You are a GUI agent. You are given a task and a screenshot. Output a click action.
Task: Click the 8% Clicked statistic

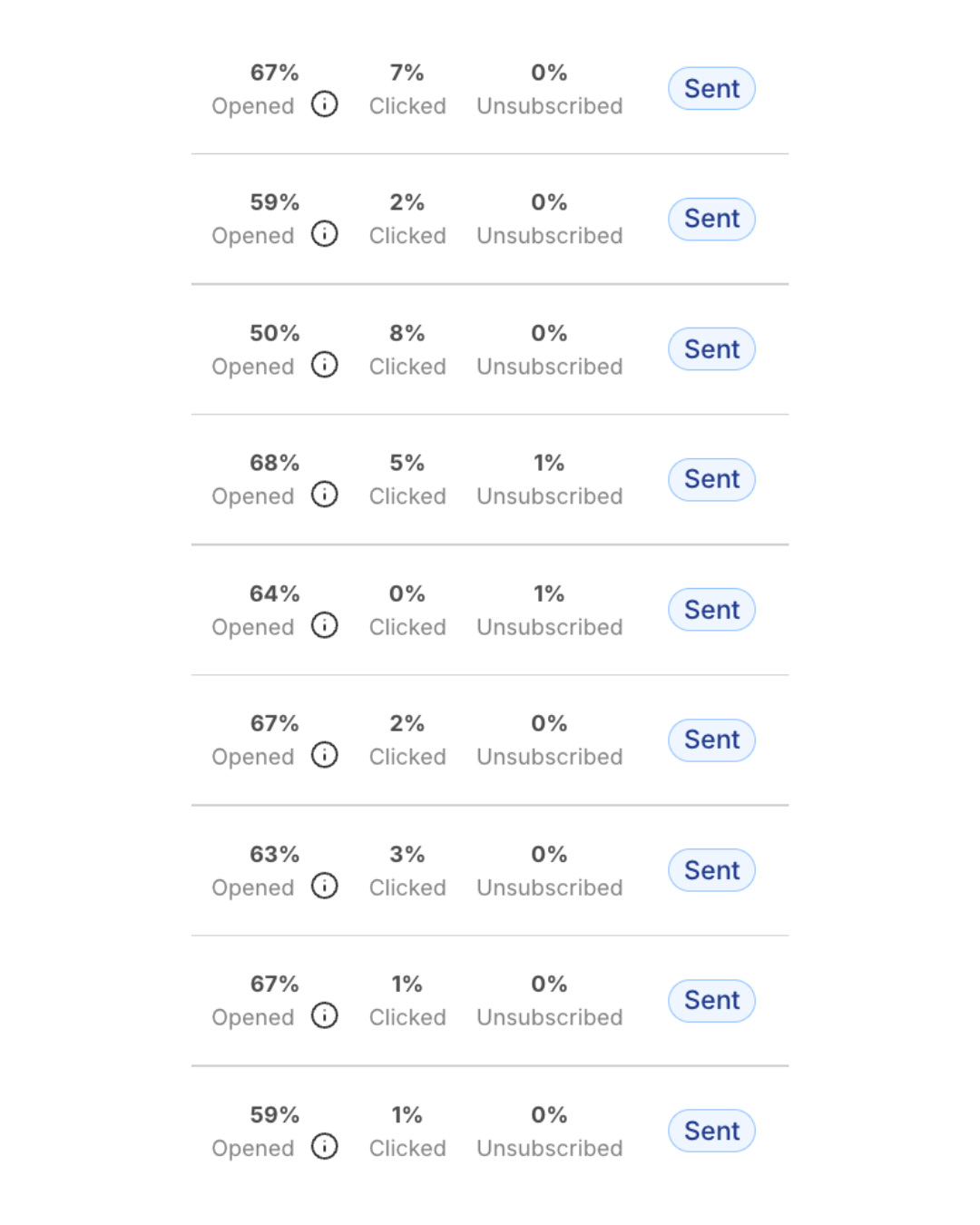tap(407, 349)
